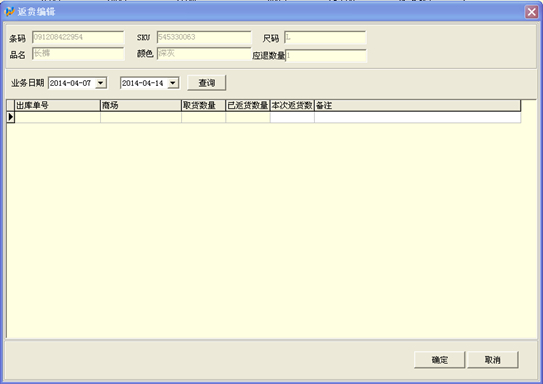The height and width of the screenshot is (384, 543).
Task: Click the 条码 barcode input field
Action: coord(78,37)
